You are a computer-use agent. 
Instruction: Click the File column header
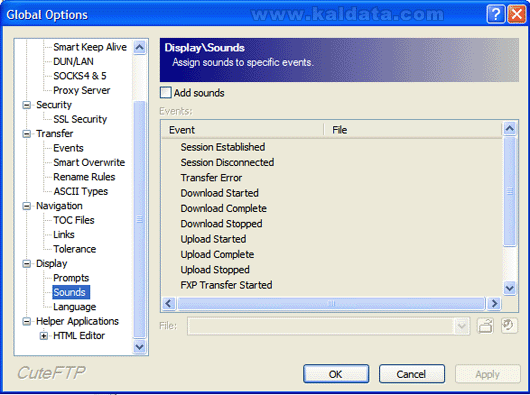tap(413, 130)
